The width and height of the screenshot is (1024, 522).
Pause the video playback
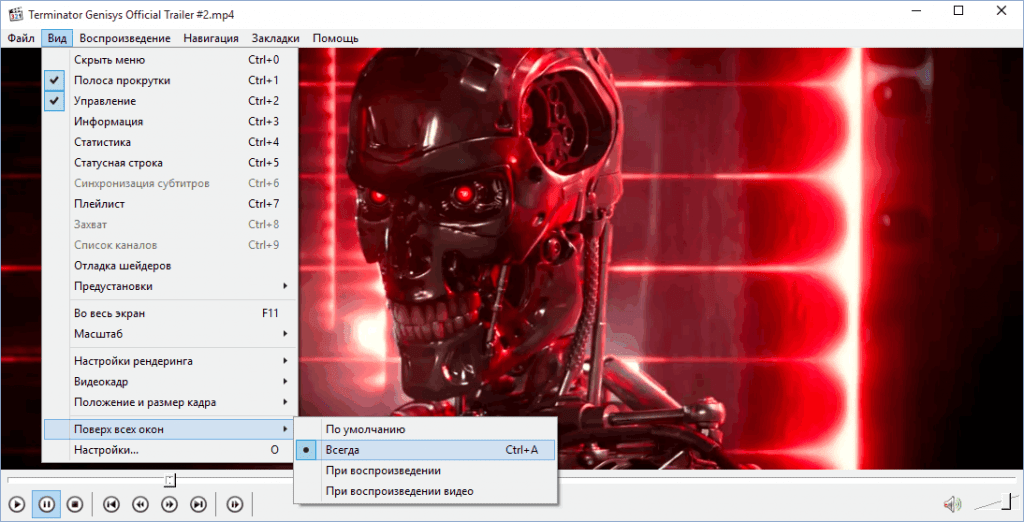click(46, 504)
